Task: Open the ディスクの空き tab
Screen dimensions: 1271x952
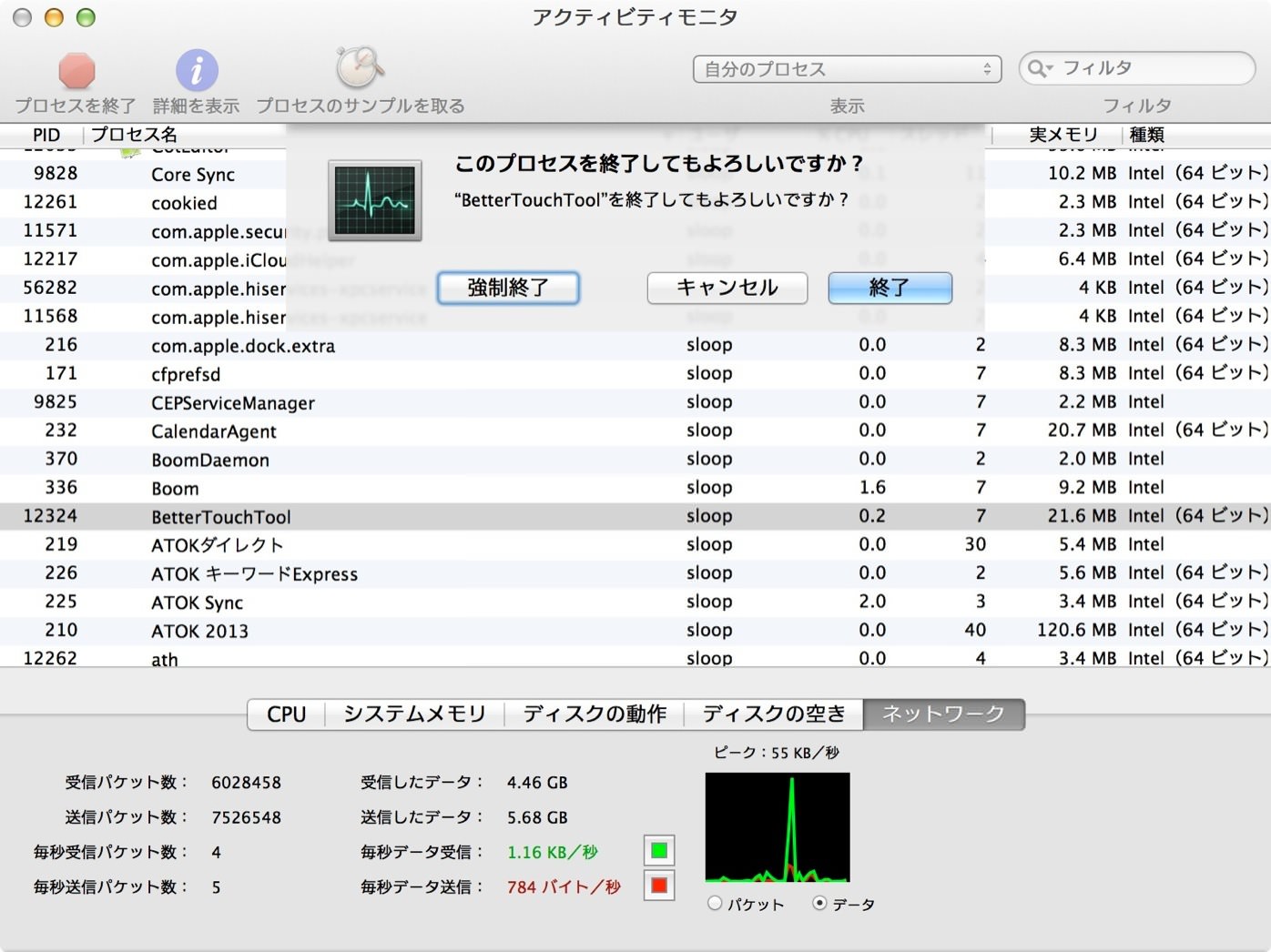Action: point(774,714)
